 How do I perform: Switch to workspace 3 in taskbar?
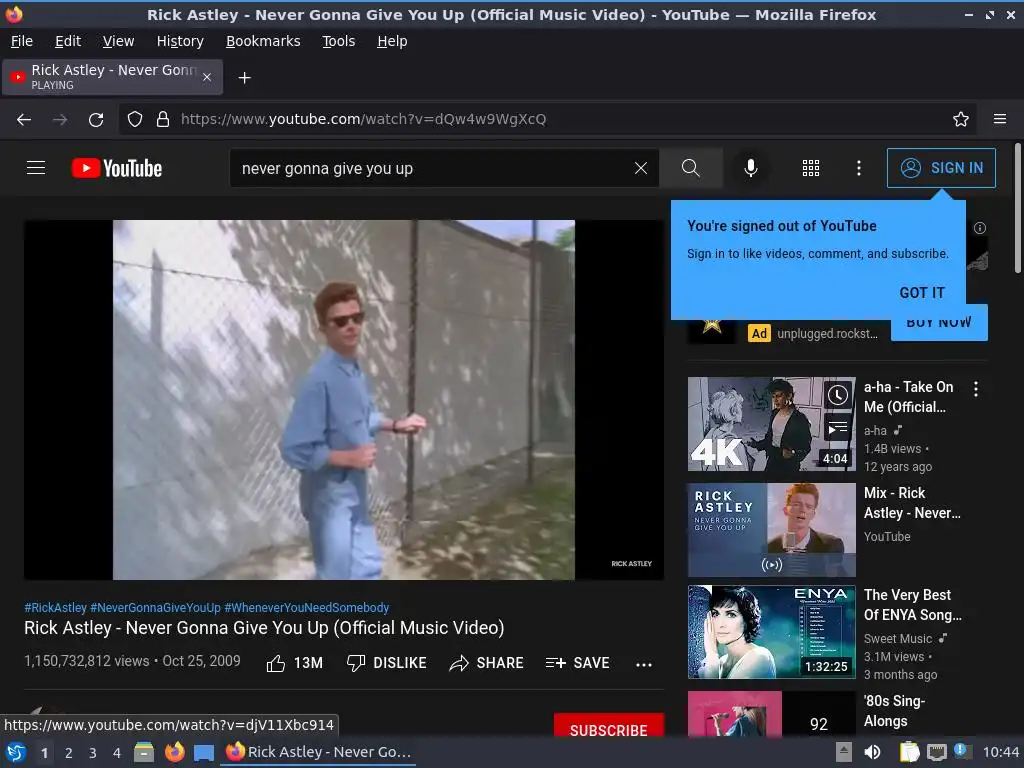[x=93, y=753]
